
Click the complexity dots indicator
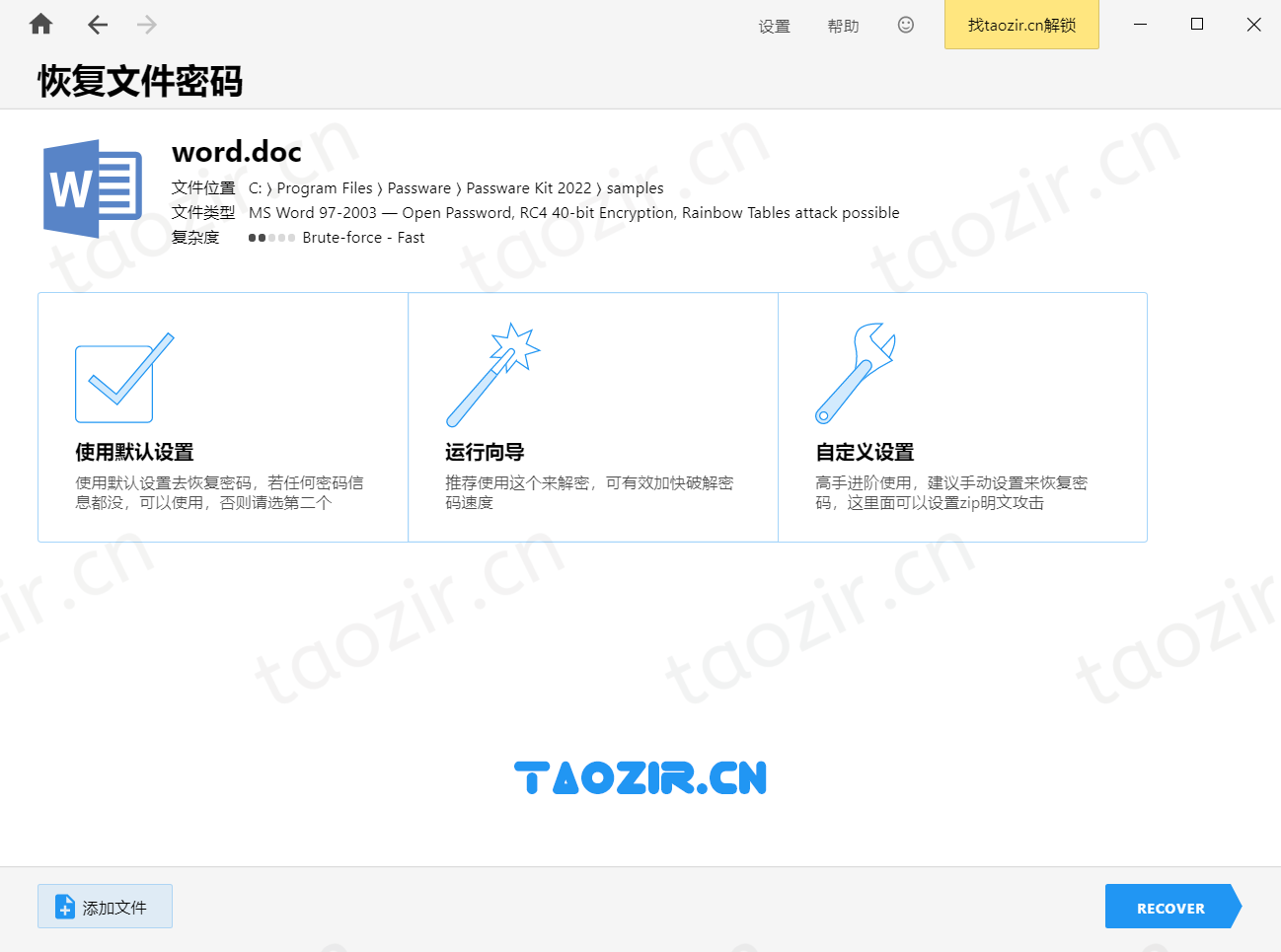271,237
